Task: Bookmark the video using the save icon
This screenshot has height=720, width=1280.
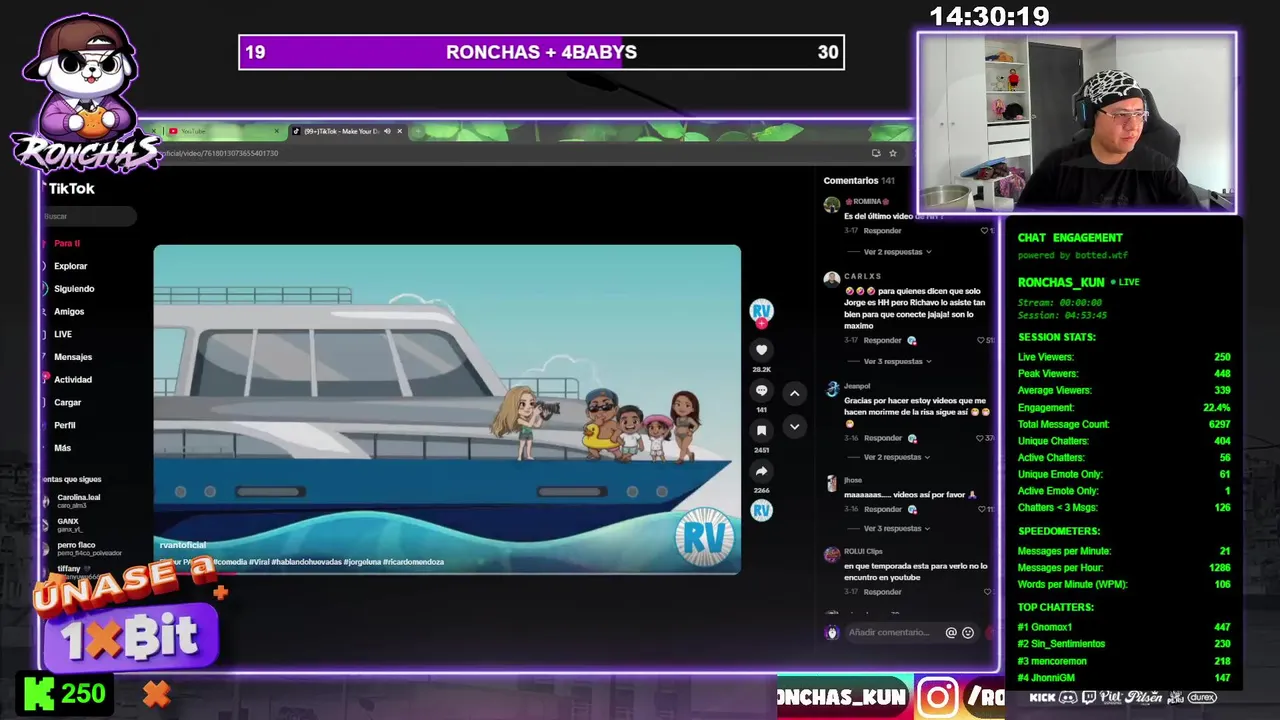Action: pyautogui.click(x=761, y=430)
